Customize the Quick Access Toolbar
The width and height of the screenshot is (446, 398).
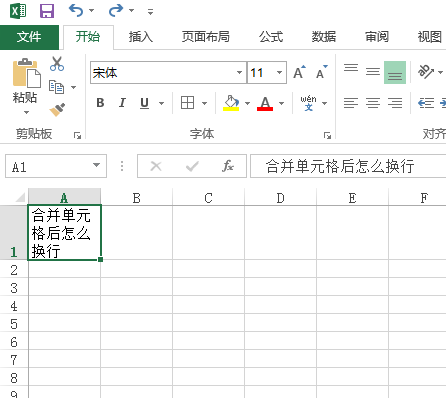pyautogui.click(x=151, y=12)
